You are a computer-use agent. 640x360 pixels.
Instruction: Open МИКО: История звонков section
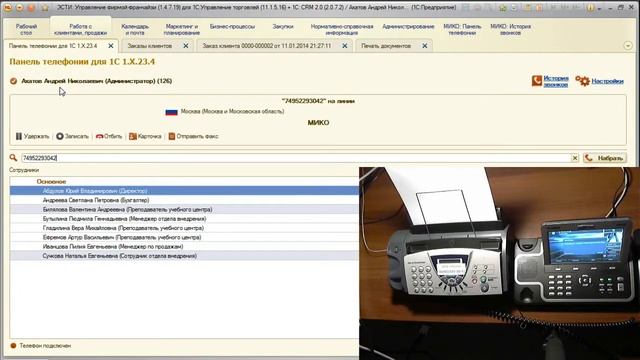pos(510,29)
